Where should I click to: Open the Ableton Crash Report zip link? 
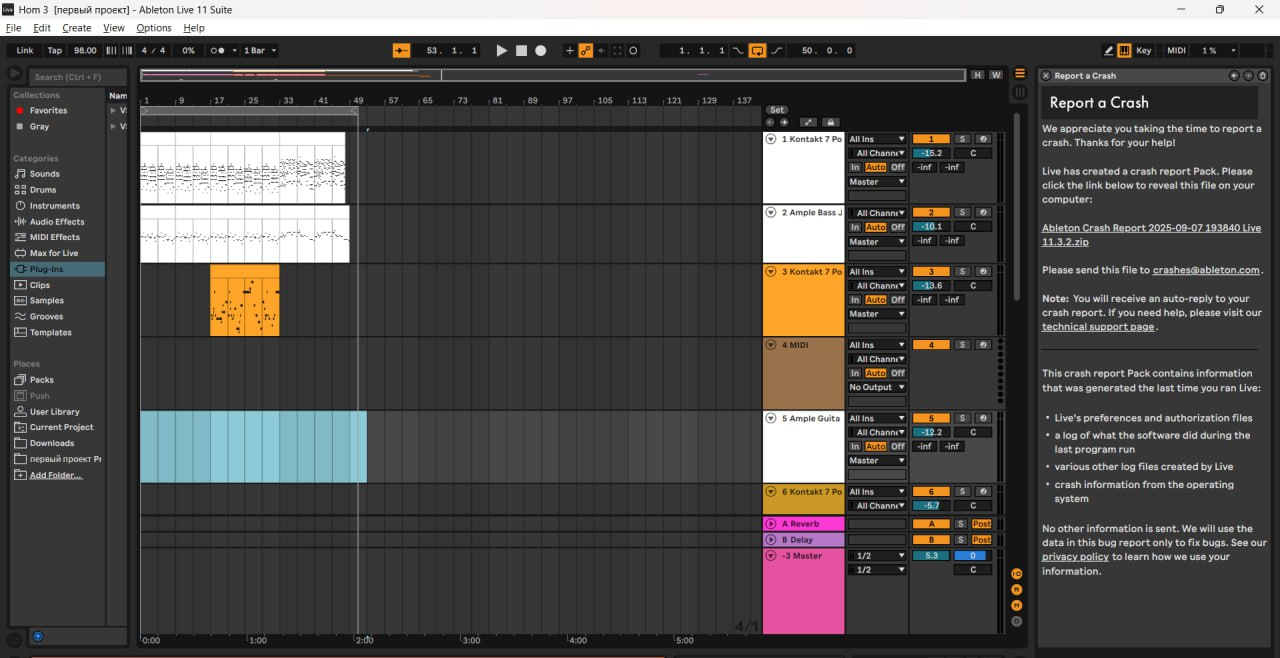tap(1151, 235)
